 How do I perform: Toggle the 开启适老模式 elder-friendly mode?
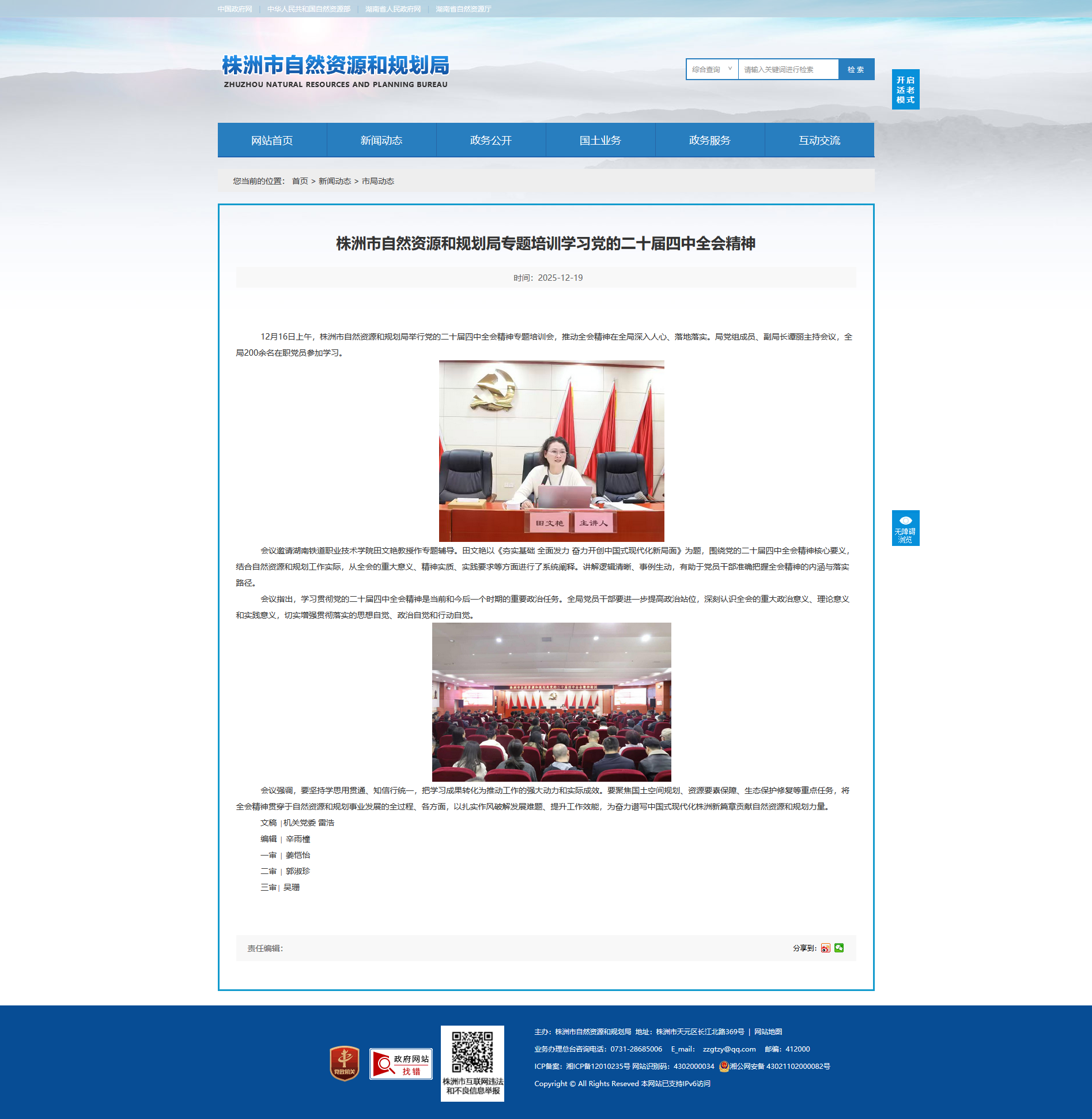(x=905, y=89)
